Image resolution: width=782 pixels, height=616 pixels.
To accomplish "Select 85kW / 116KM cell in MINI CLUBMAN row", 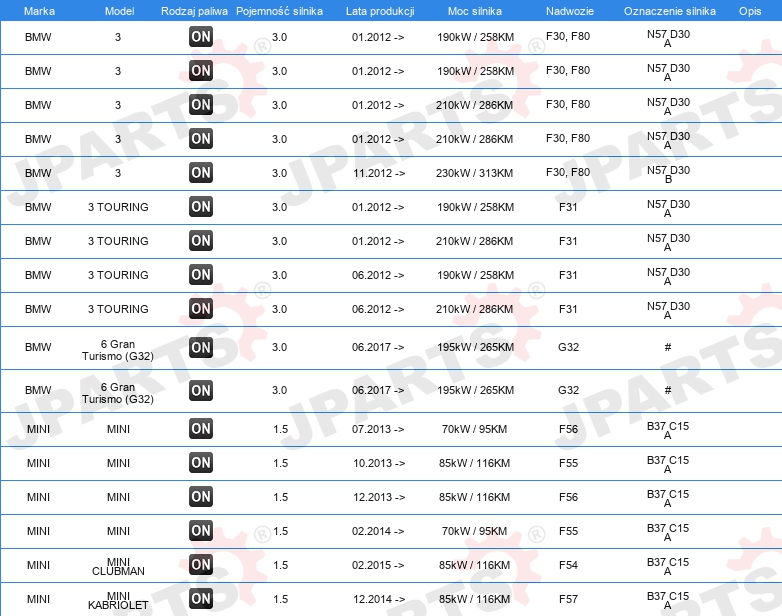I will (x=474, y=565).
